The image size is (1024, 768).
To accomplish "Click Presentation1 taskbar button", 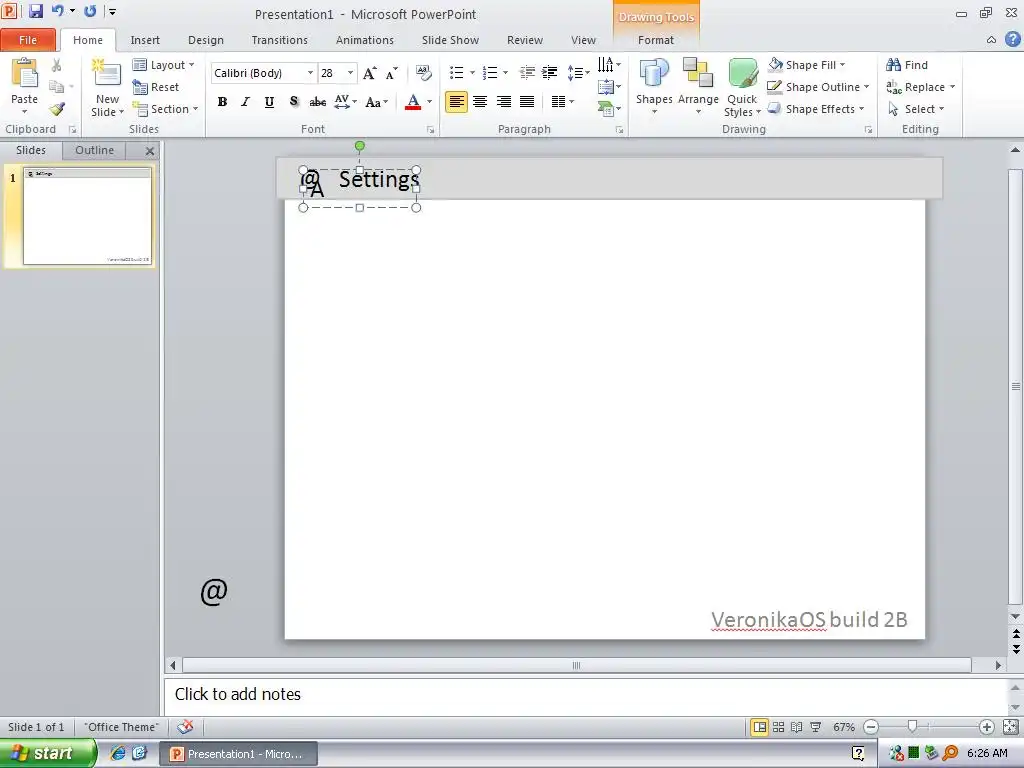I will (x=239, y=754).
